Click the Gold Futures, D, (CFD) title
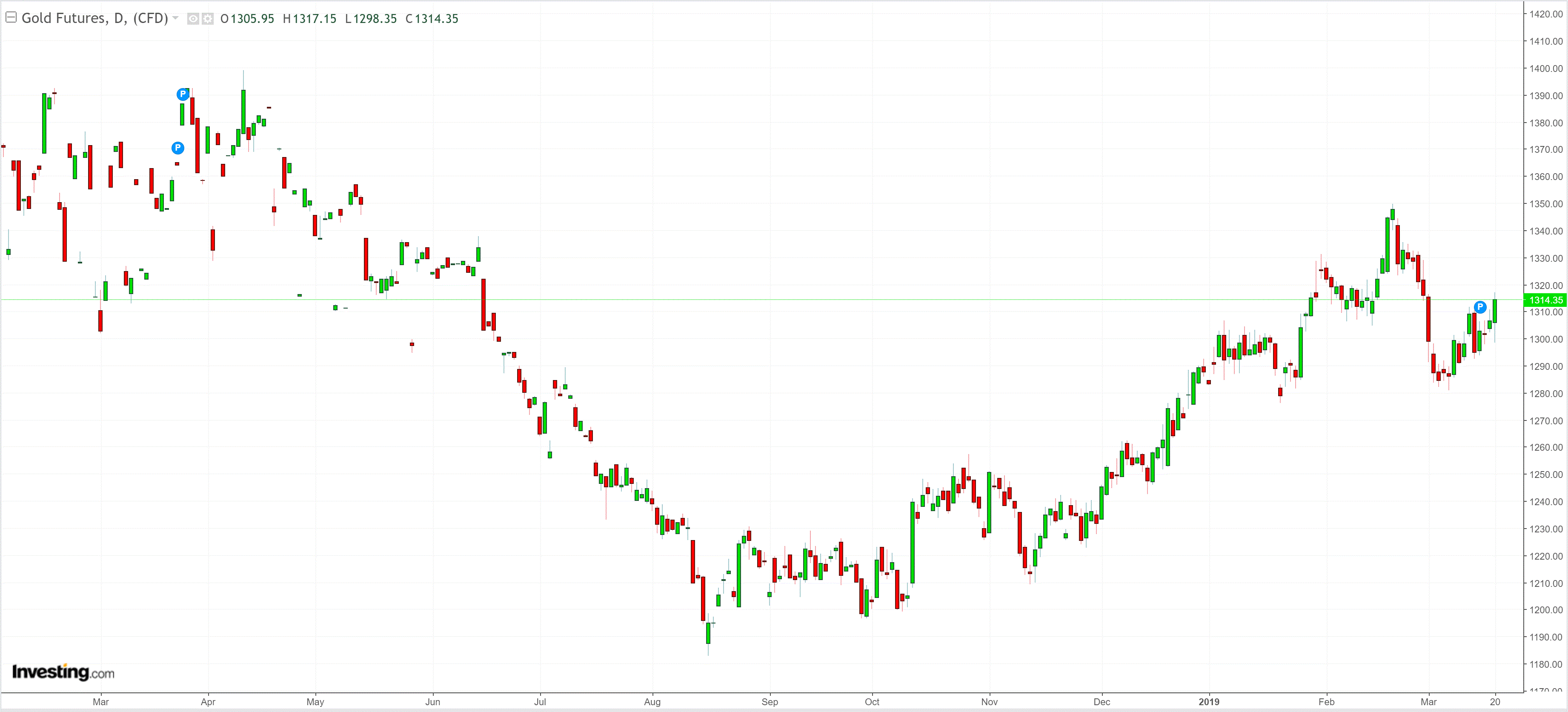The height and width of the screenshot is (712, 1568). click(94, 18)
